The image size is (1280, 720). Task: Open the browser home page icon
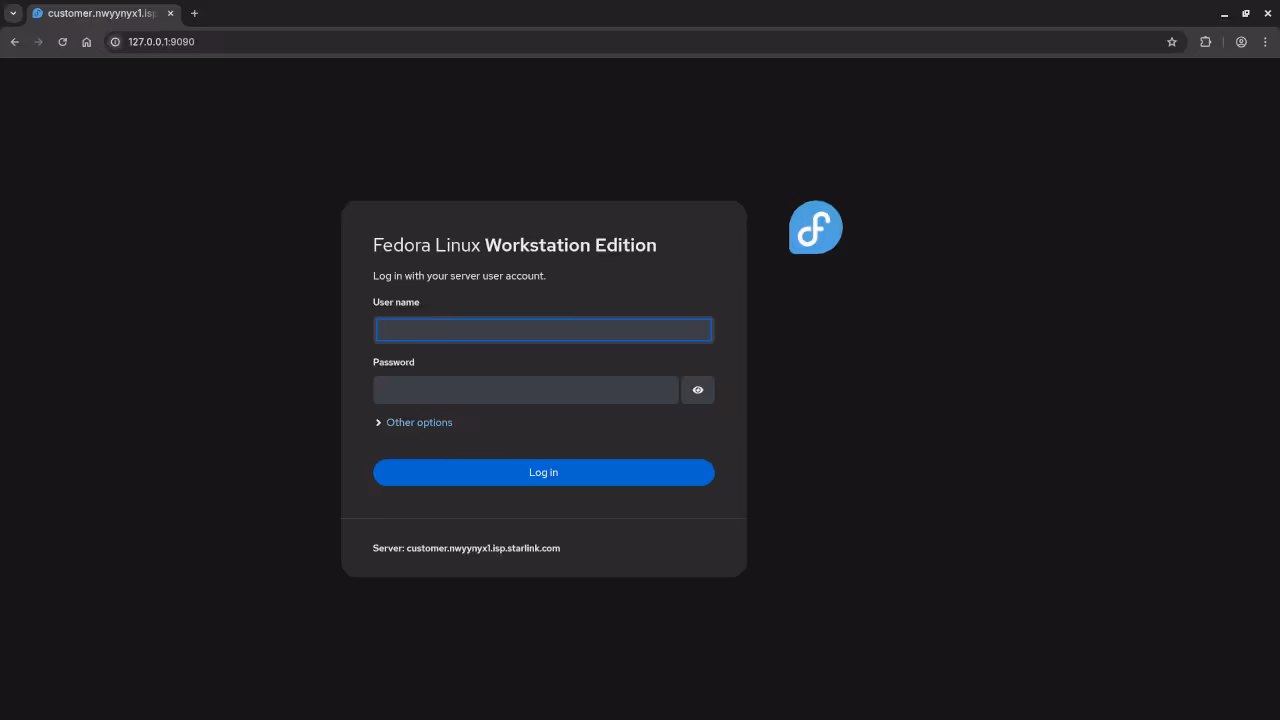point(87,42)
